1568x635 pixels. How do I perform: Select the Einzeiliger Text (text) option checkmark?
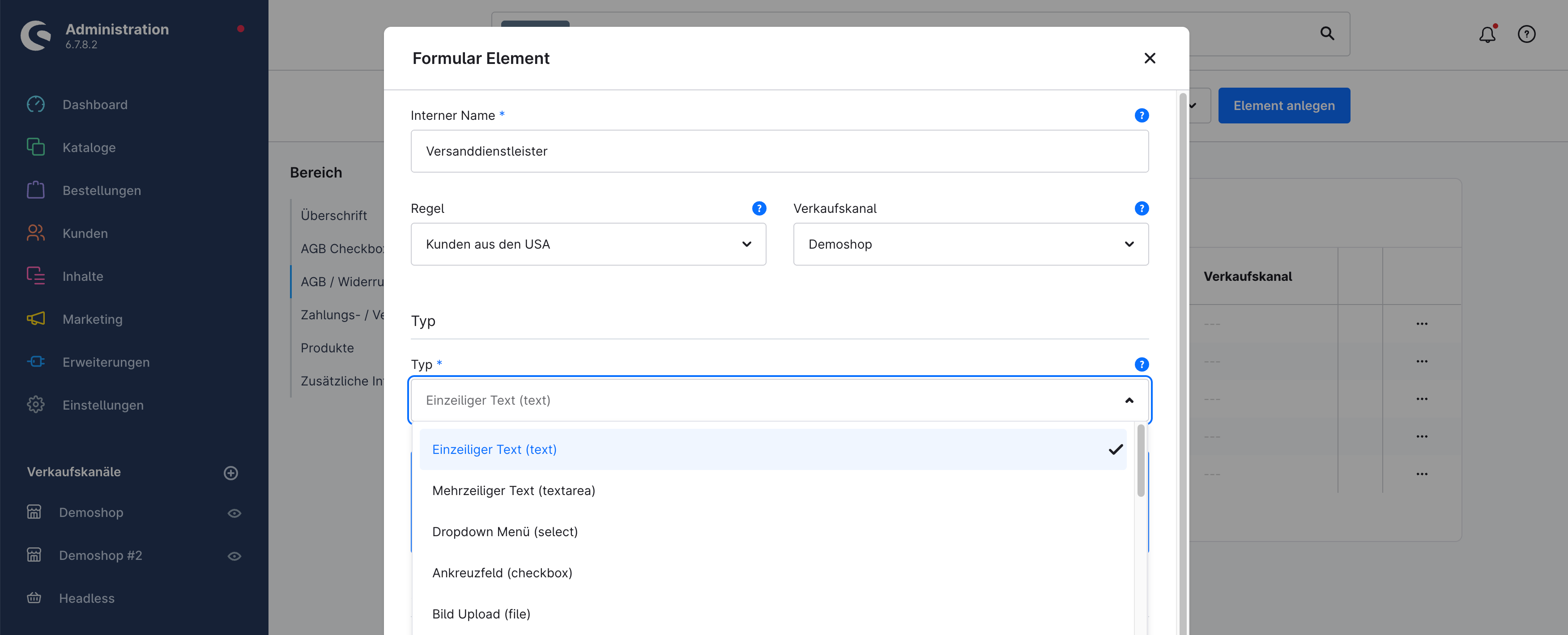[1116, 449]
